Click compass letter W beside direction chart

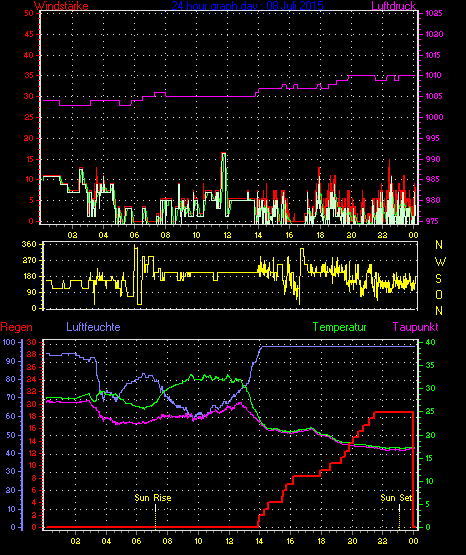[440, 262]
